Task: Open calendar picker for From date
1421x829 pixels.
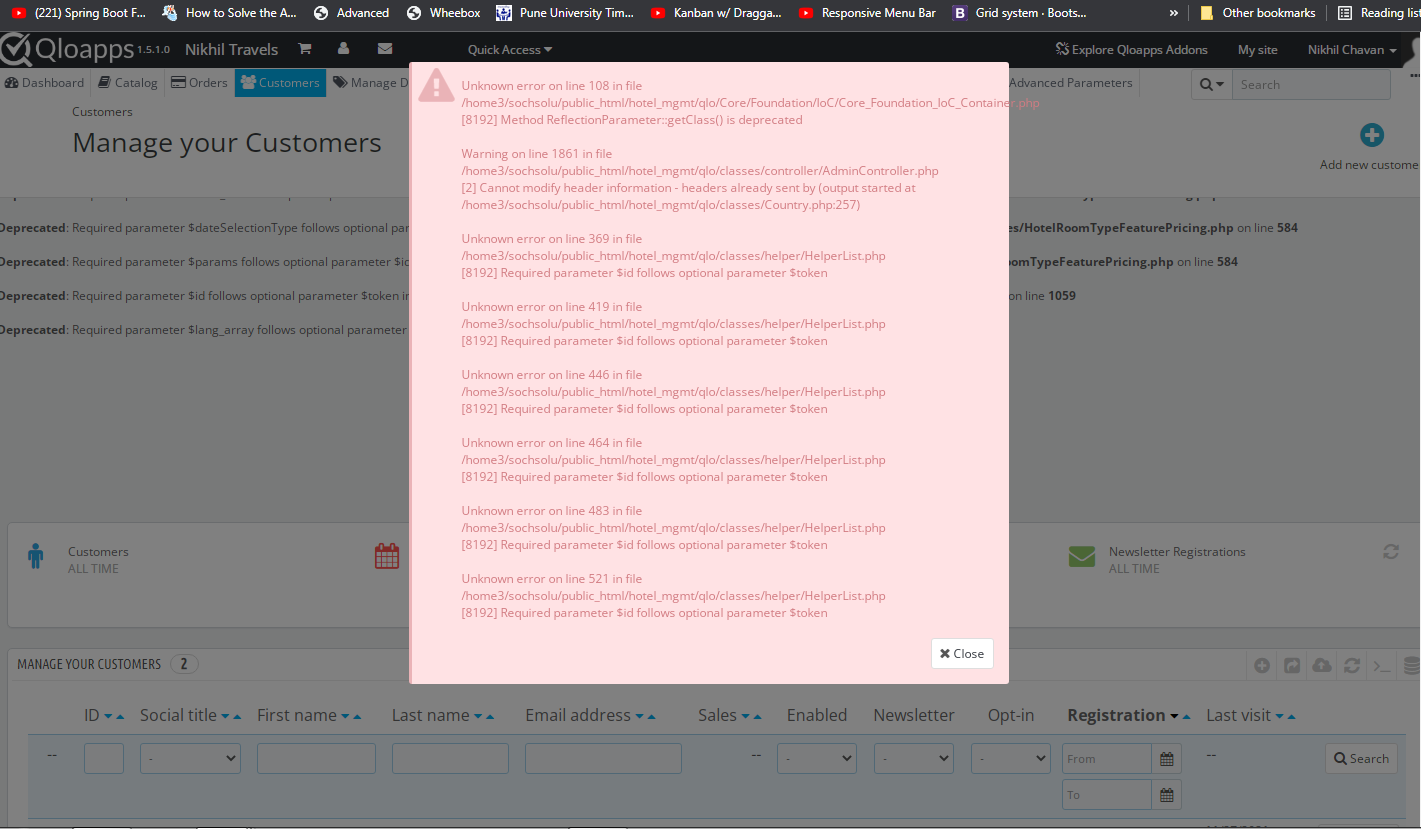Action: click(x=1167, y=759)
